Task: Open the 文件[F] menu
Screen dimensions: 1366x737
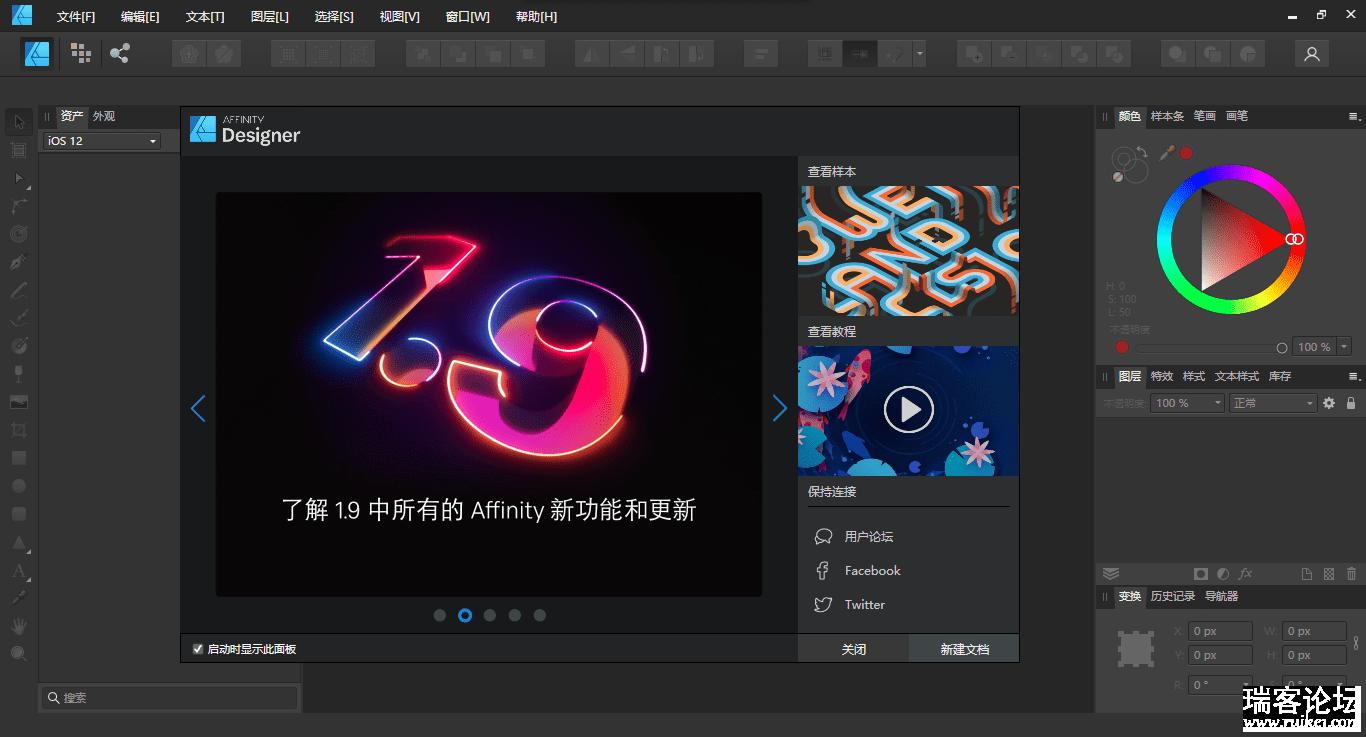Action: click(76, 17)
